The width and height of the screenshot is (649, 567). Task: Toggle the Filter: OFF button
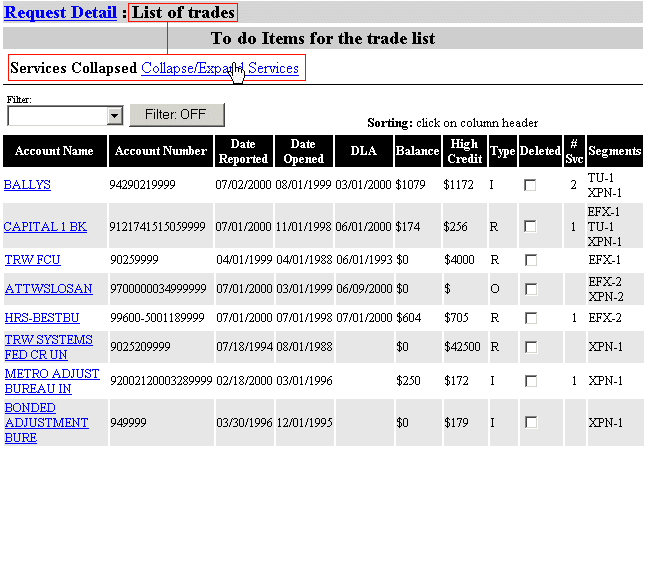[x=177, y=115]
